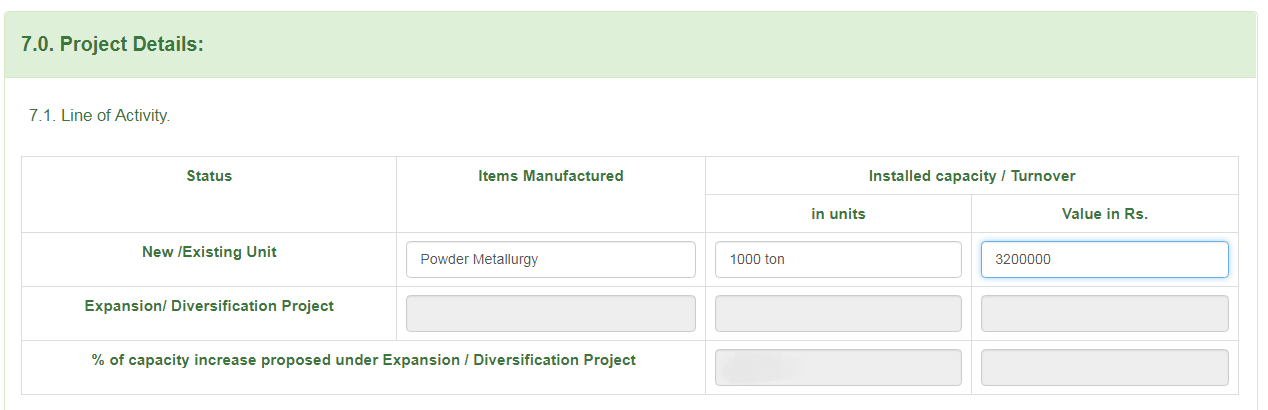Focus the % capacity increase in-units field

click(x=838, y=367)
